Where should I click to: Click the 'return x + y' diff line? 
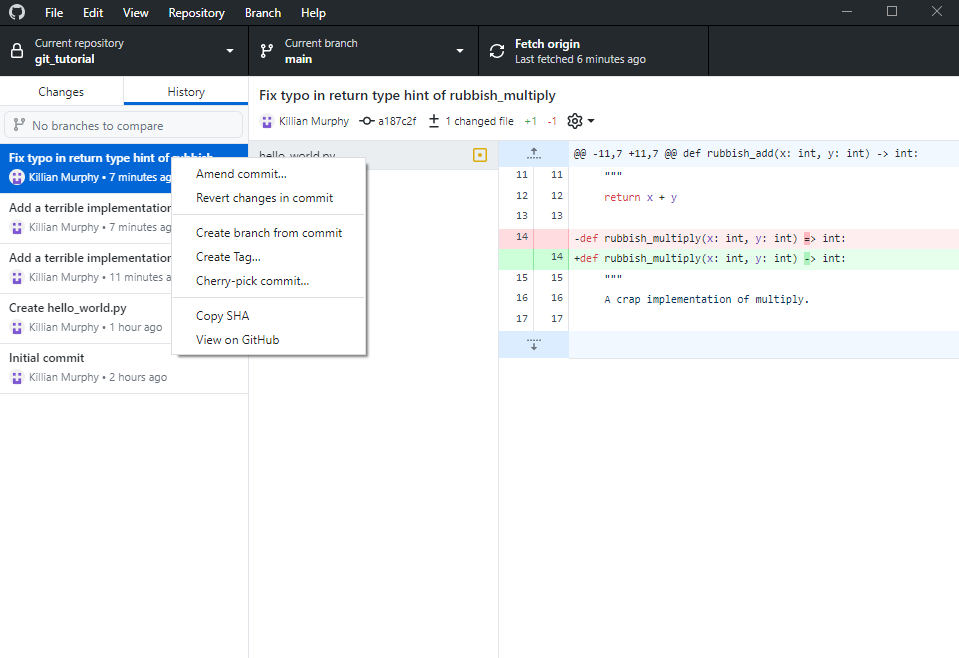click(640, 198)
